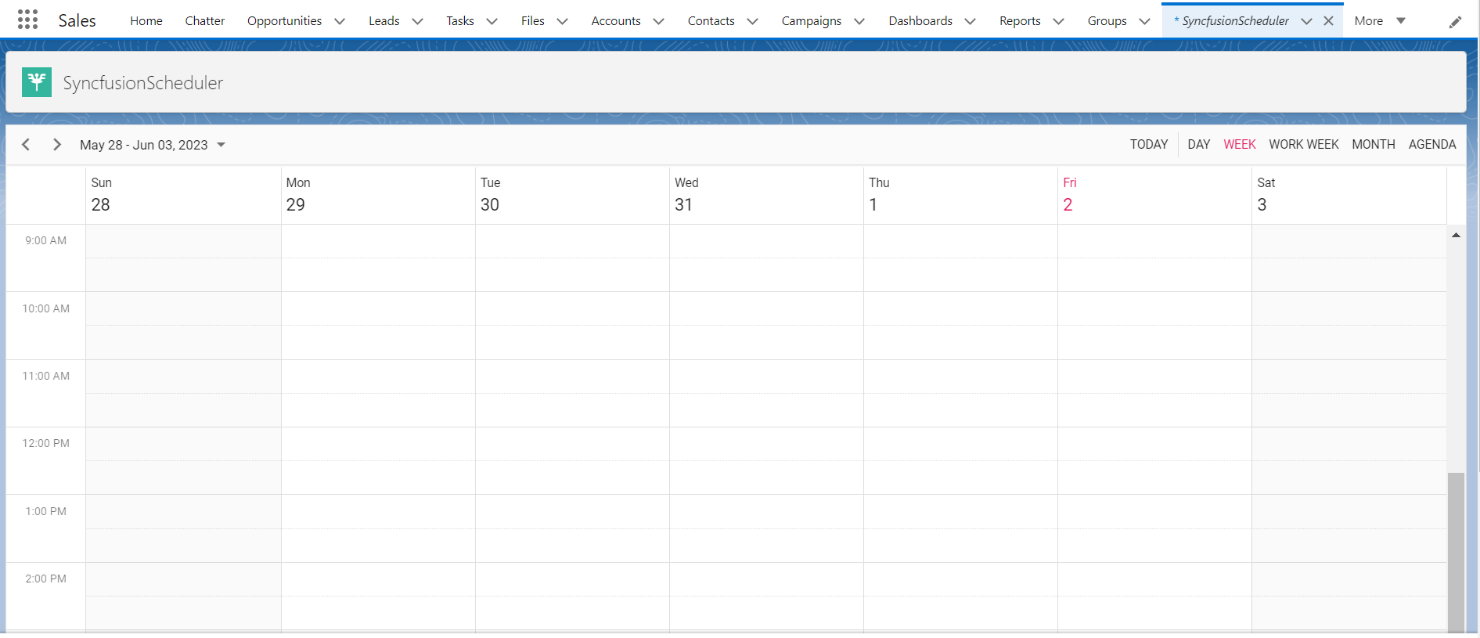Expand the Groups tab chevron
1480x638 pixels.
1144,21
